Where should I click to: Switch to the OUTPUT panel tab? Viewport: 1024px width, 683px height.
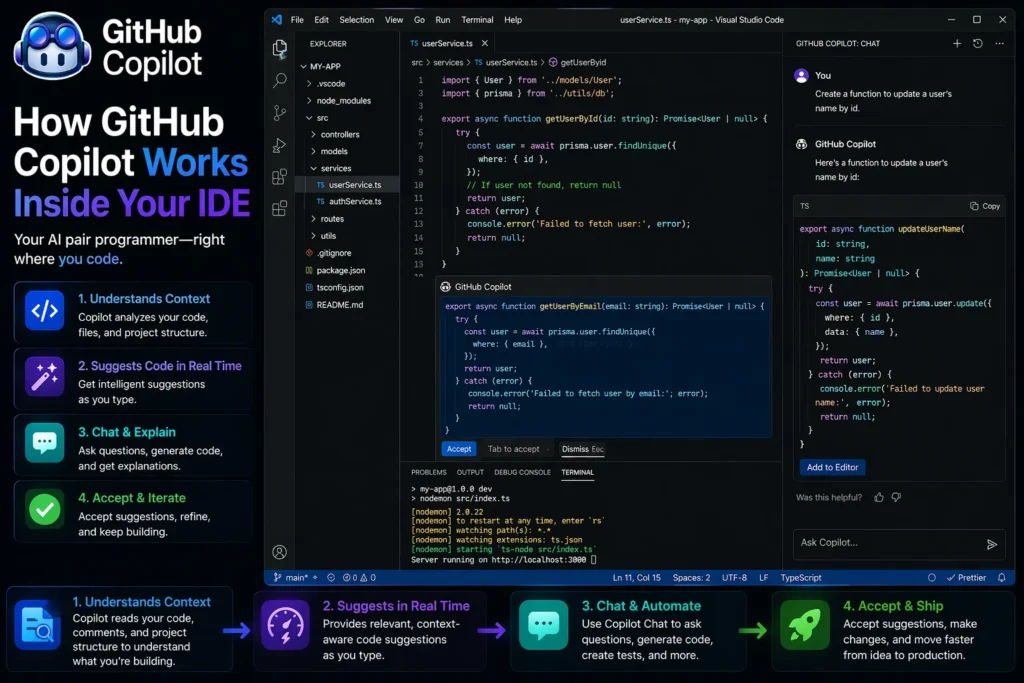pyautogui.click(x=470, y=472)
